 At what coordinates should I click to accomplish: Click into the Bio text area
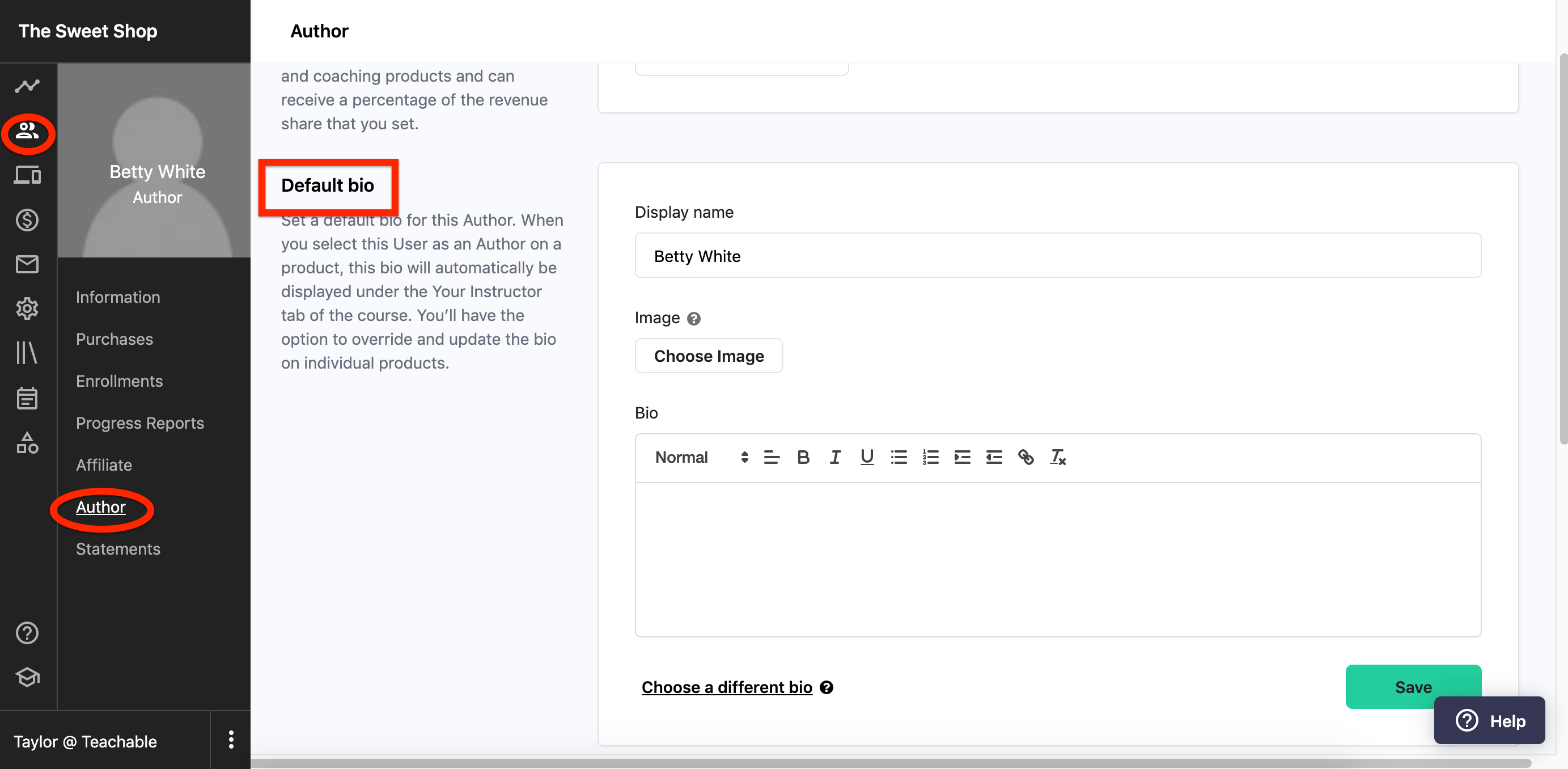tap(1057, 560)
